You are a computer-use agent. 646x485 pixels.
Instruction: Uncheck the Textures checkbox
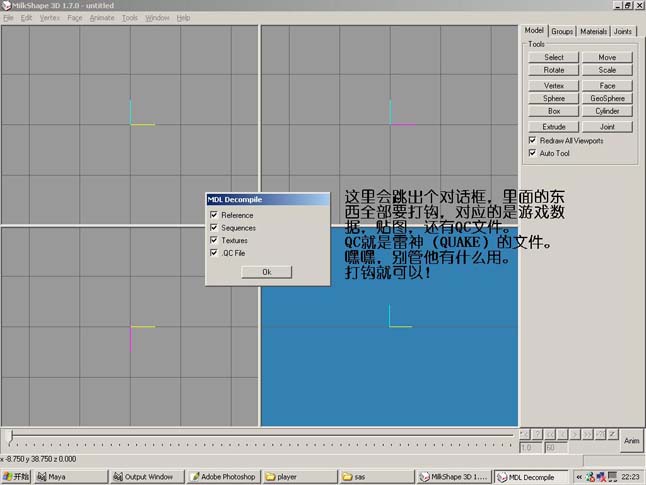(213, 240)
